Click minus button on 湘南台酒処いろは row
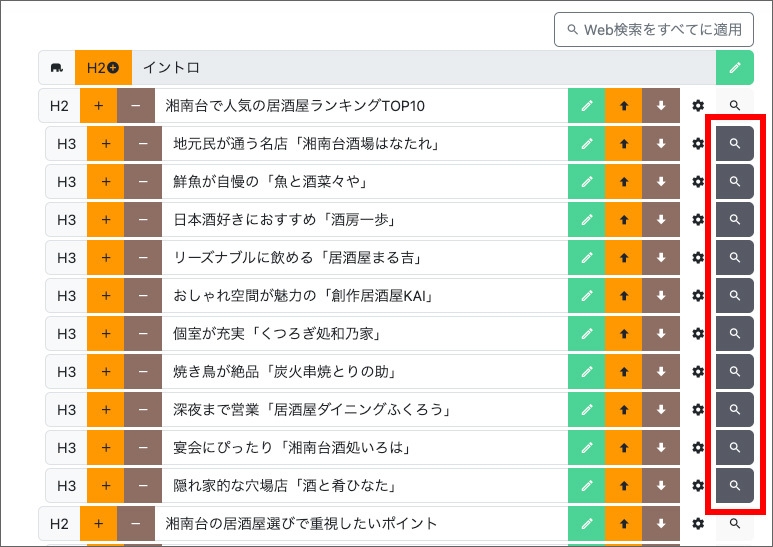The image size is (773, 547). coord(143,448)
